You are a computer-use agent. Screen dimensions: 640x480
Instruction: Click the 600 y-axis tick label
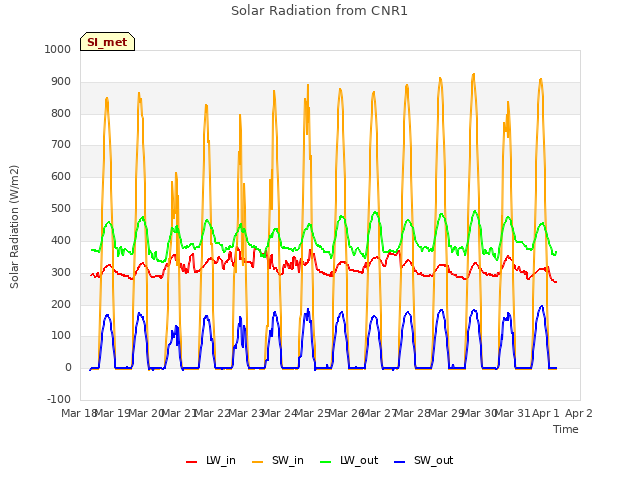(x=61, y=176)
